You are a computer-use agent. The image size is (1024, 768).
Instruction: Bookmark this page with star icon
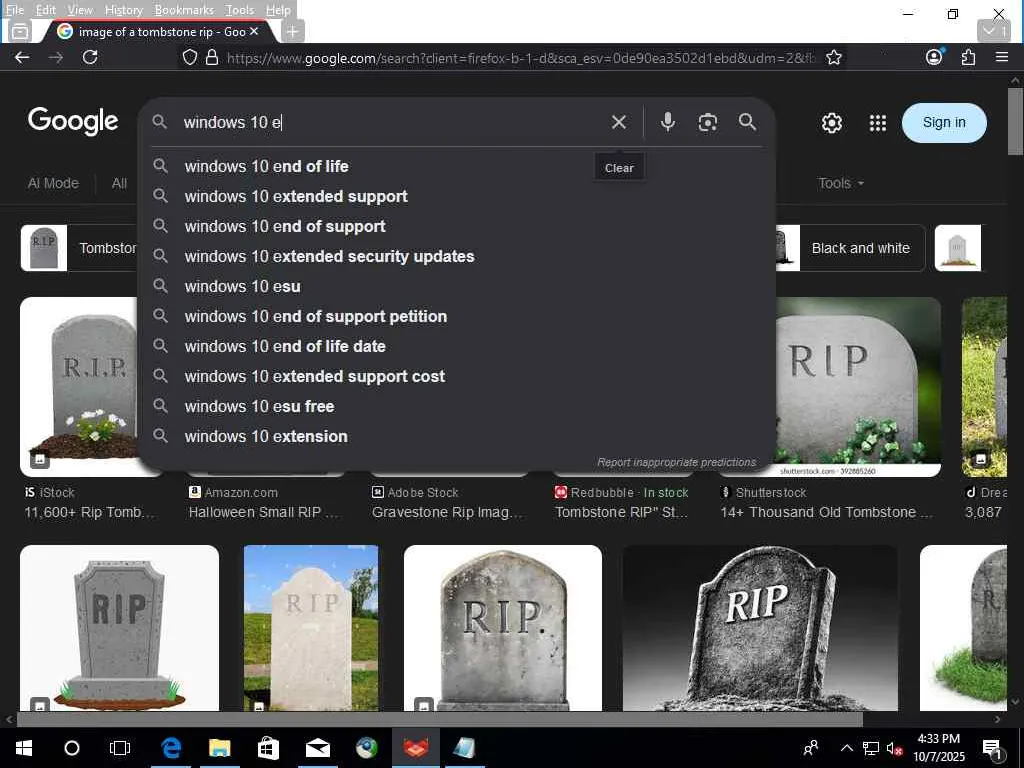point(833,57)
